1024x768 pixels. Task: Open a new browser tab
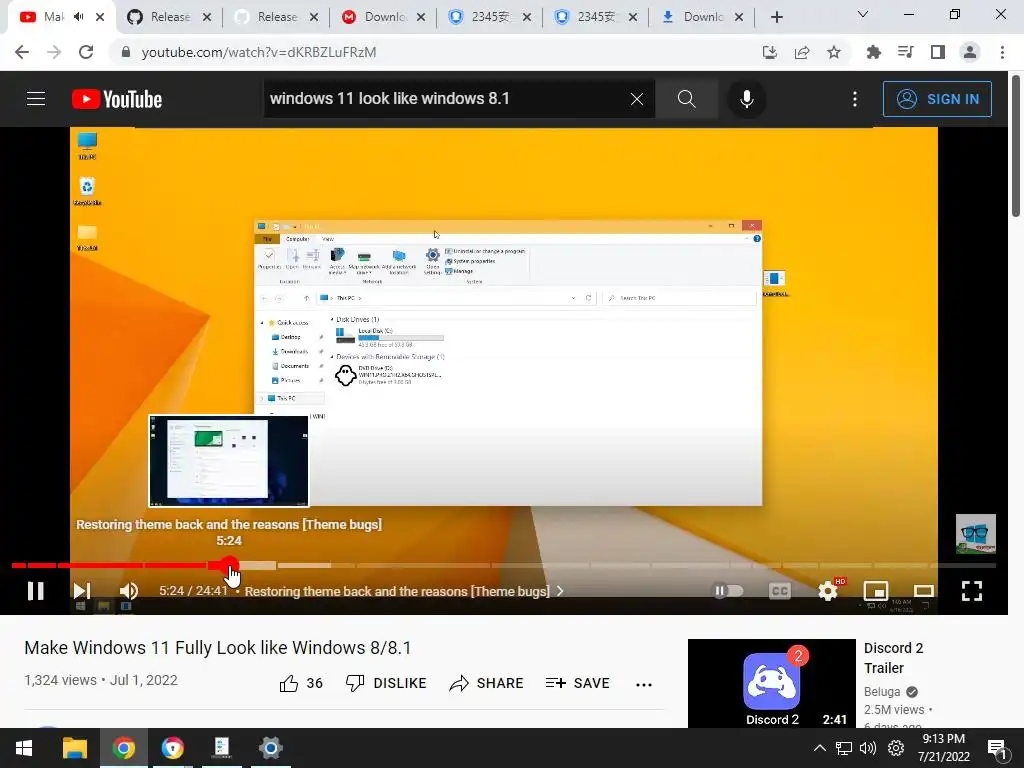[776, 17]
